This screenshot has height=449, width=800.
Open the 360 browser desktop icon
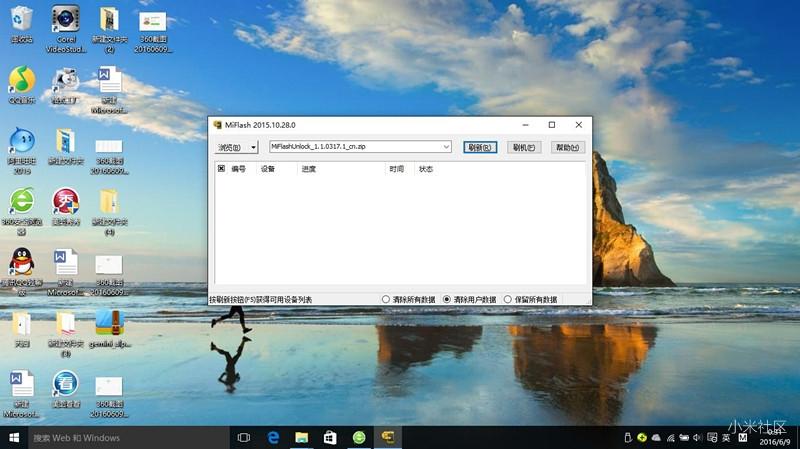coord(21,201)
